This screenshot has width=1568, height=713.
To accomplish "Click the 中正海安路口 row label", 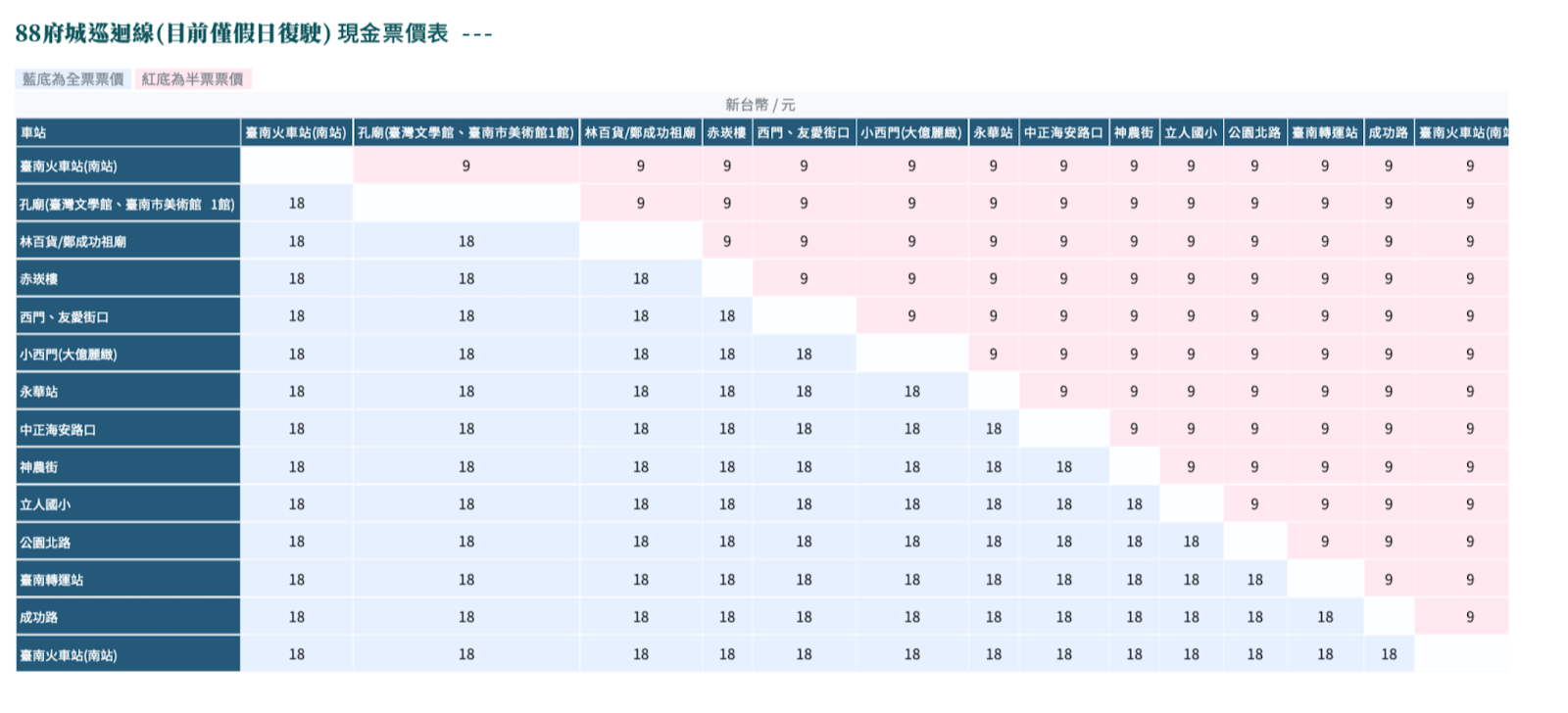I will (x=128, y=429).
